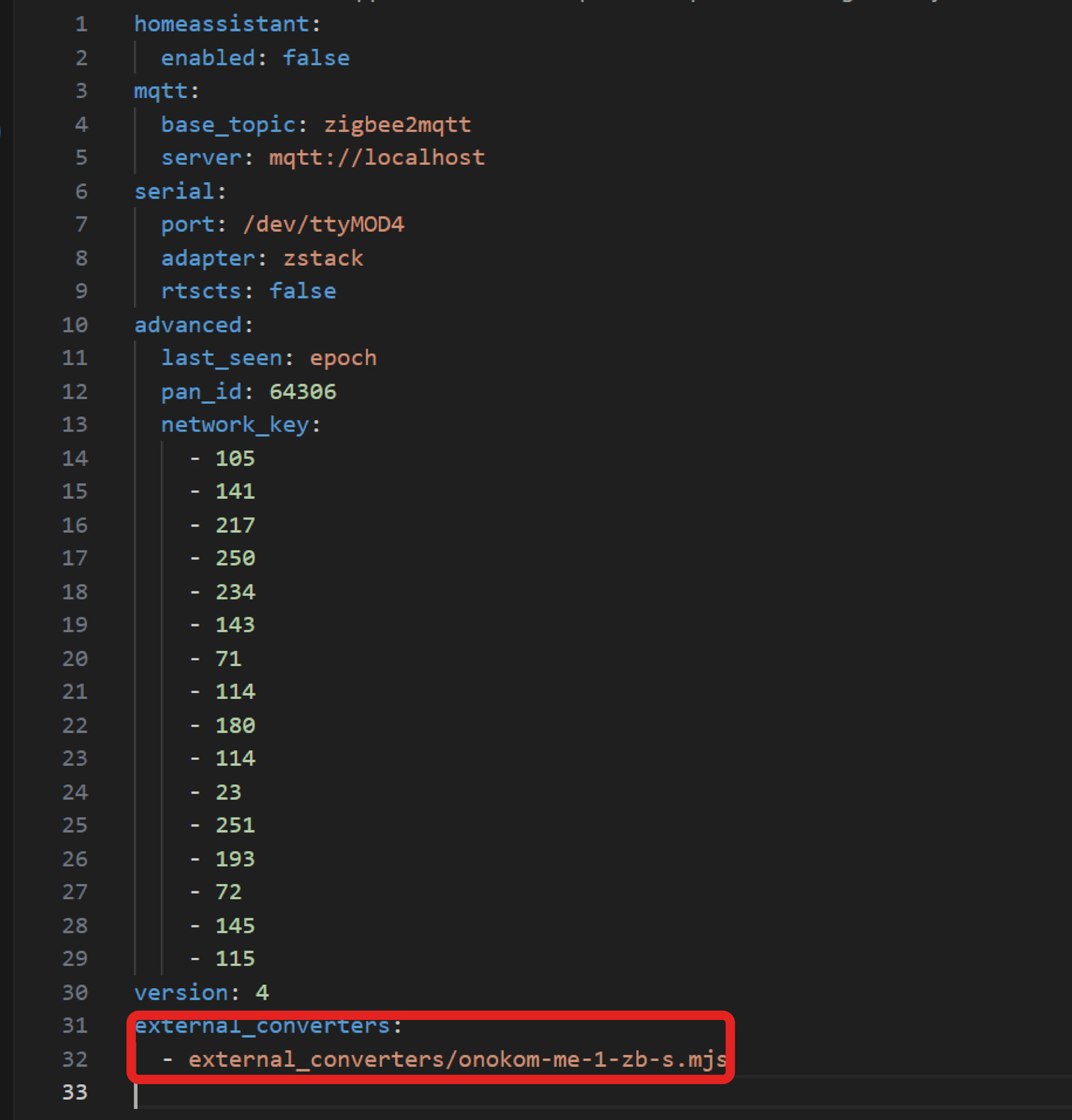Click line number 33 in the gutter
1072x1120 pixels.
pos(75,1092)
